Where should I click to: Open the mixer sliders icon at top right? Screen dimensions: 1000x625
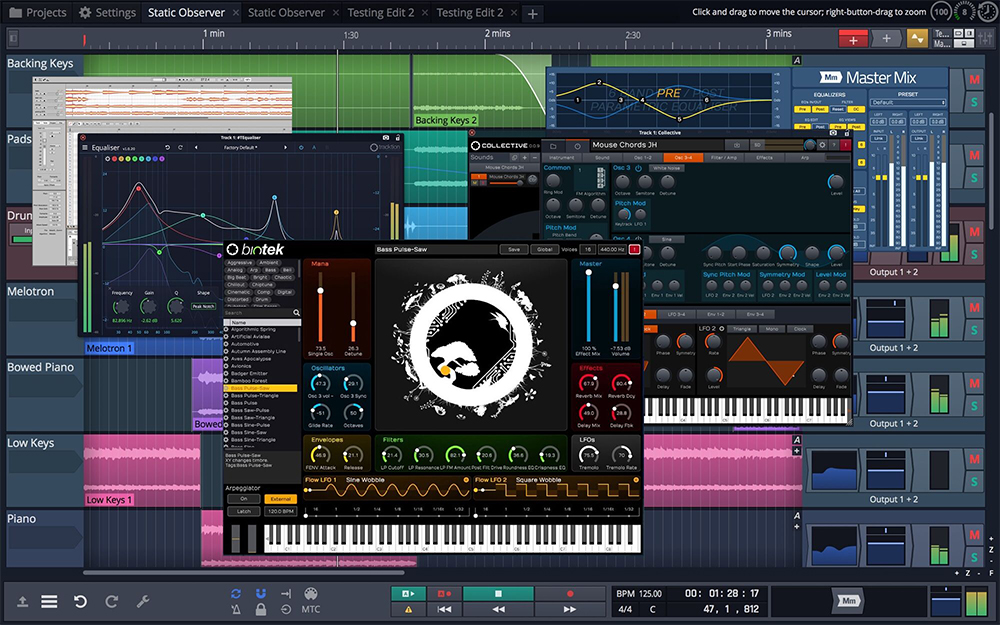(x=984, y=39)
